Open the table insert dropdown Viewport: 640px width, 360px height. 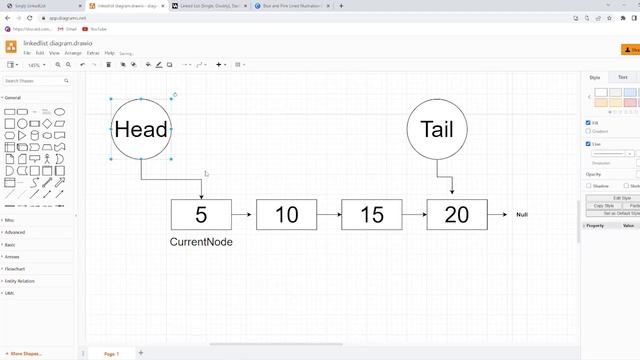[240, 64]
